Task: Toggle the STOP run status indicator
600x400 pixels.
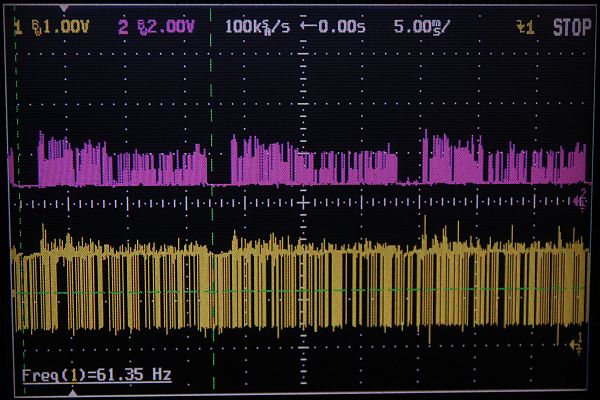Action: tap(570, 28)
